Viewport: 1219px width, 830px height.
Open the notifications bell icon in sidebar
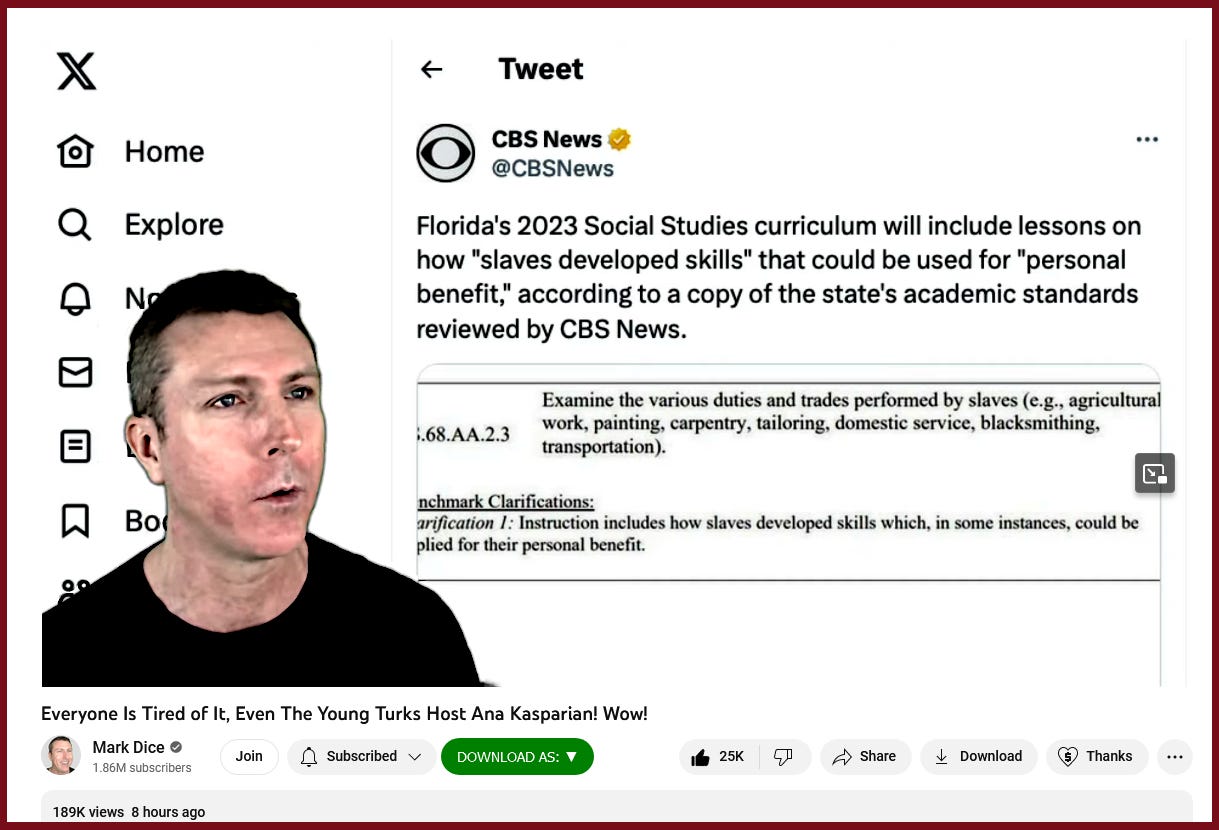(x=75, y=299)
